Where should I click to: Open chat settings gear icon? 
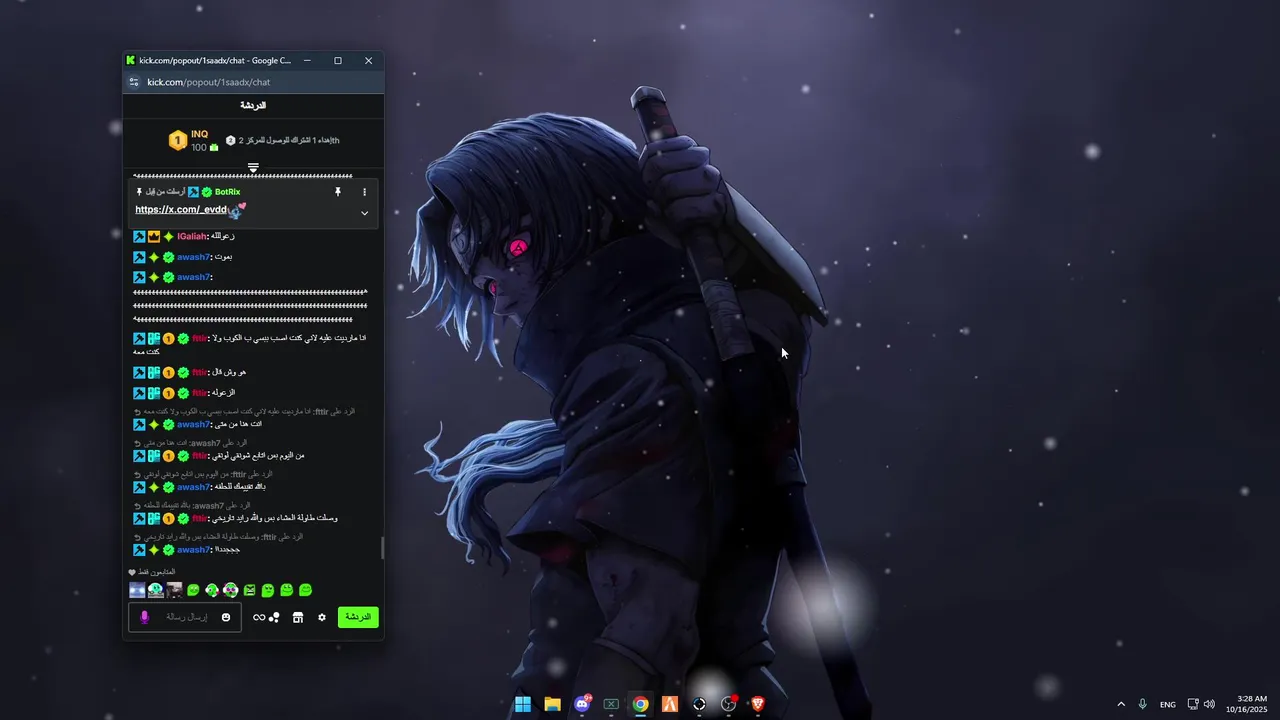[322, 617]
